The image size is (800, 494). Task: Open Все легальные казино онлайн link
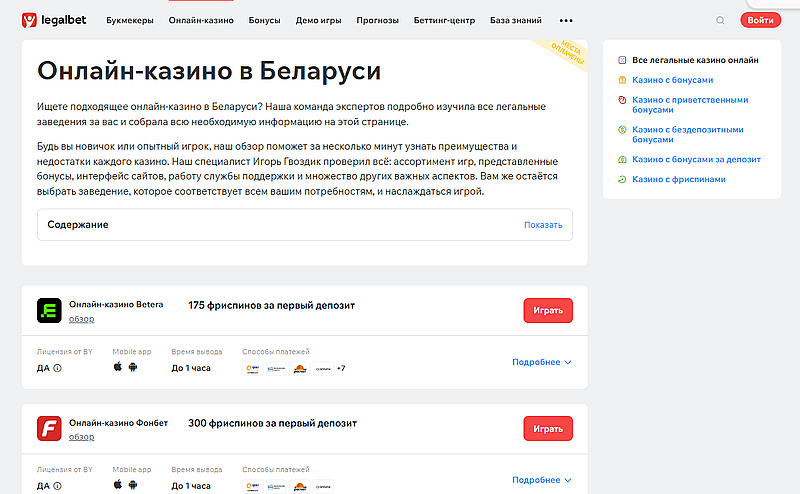695,60
